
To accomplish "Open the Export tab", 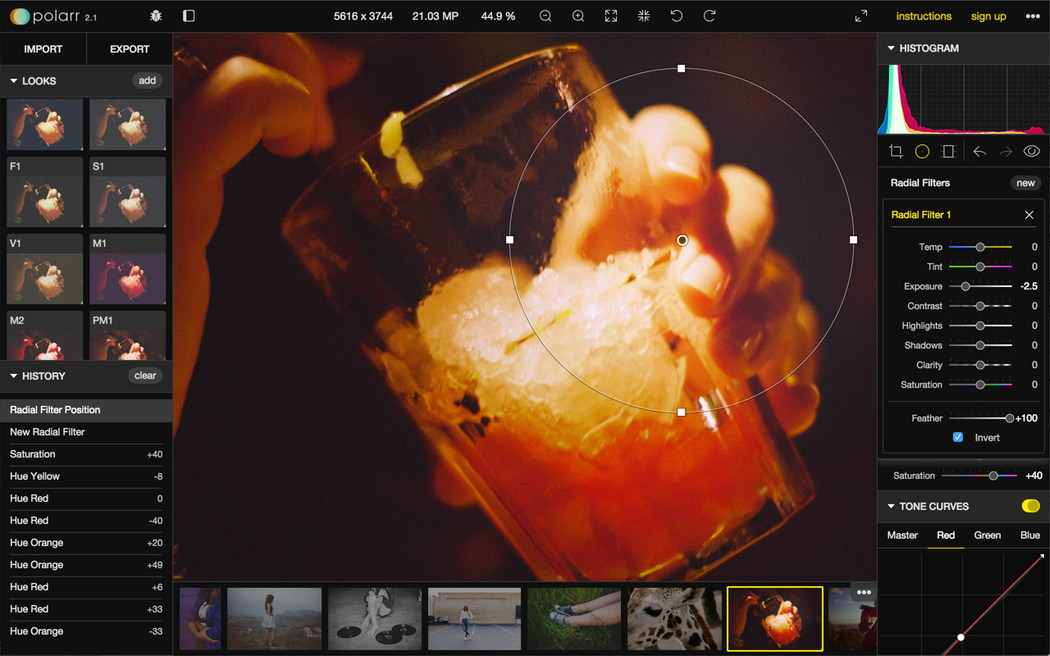I will pyautogui.click(x=129, y=49).
